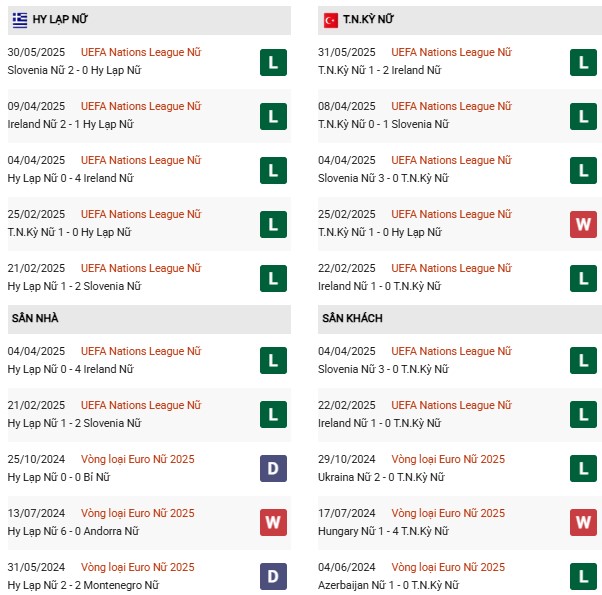
Task: Click W badge in Turkey's 25/02/2025 match row
Action: 583,225
